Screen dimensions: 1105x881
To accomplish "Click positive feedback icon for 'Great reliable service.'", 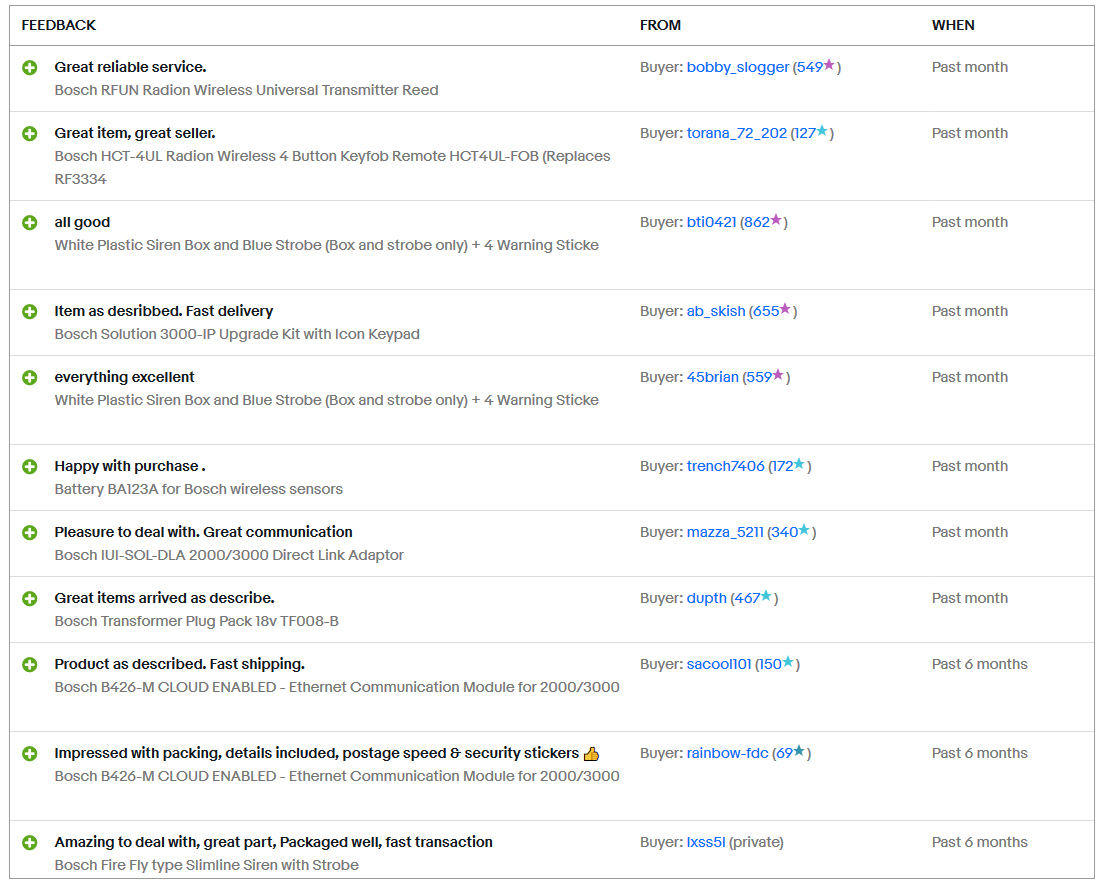I will tap(30, 68).
